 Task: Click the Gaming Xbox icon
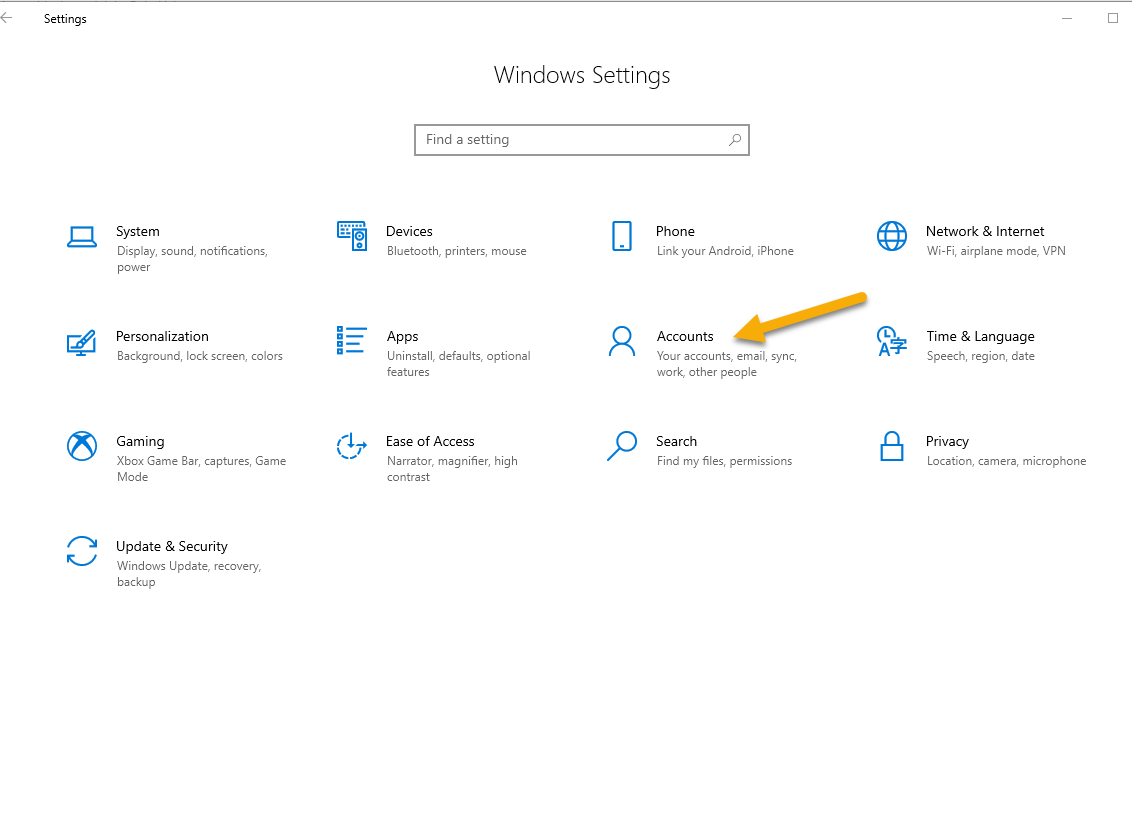coord(82,446)
